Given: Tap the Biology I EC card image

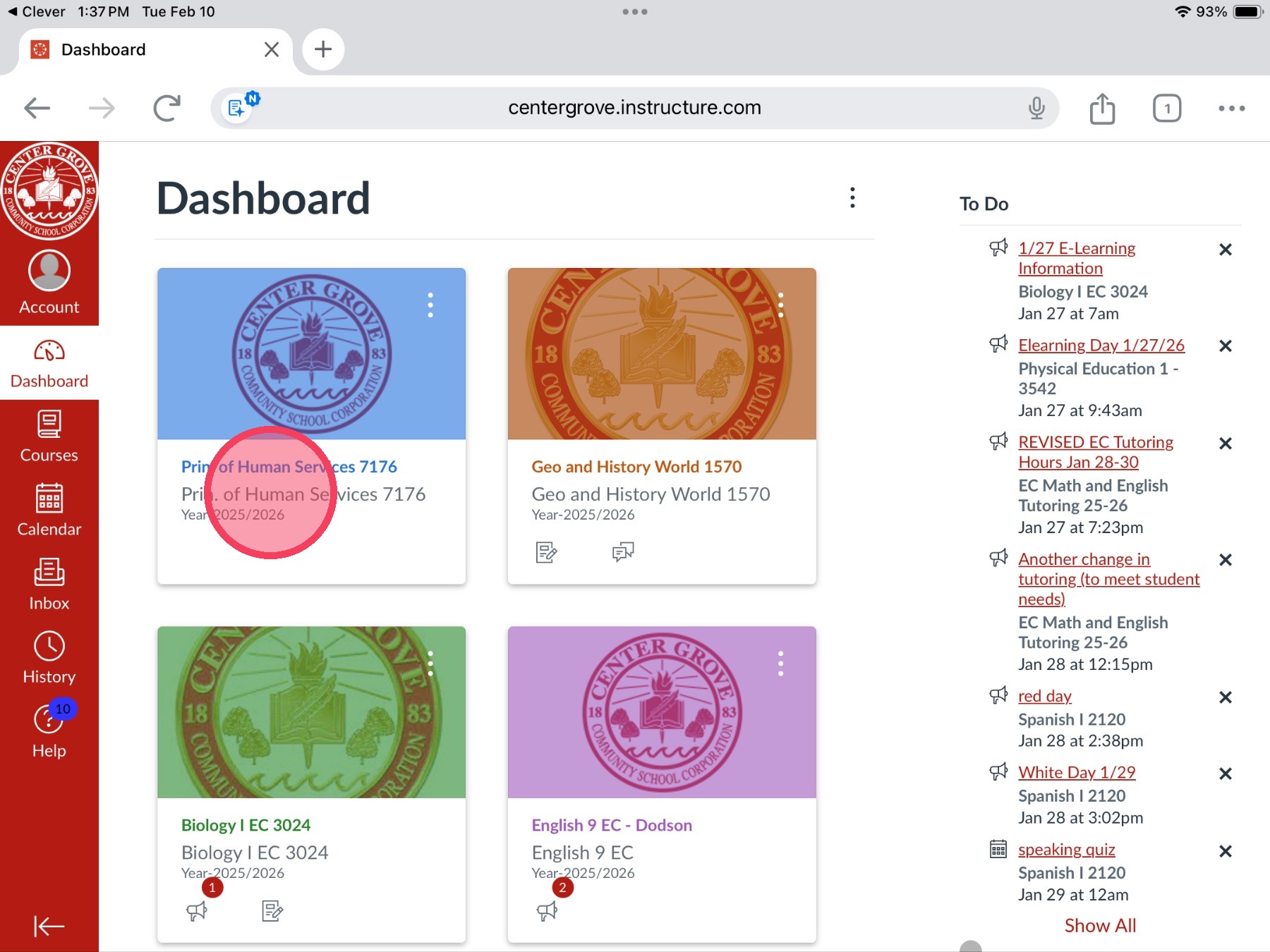Looking at the screenshot, I should pyautogui.click(x=311, y=712).
